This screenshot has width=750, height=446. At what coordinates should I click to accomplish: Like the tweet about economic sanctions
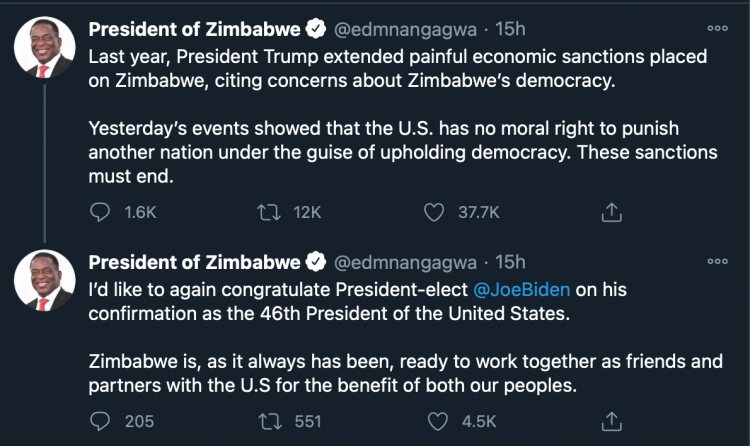pos(434,212)
